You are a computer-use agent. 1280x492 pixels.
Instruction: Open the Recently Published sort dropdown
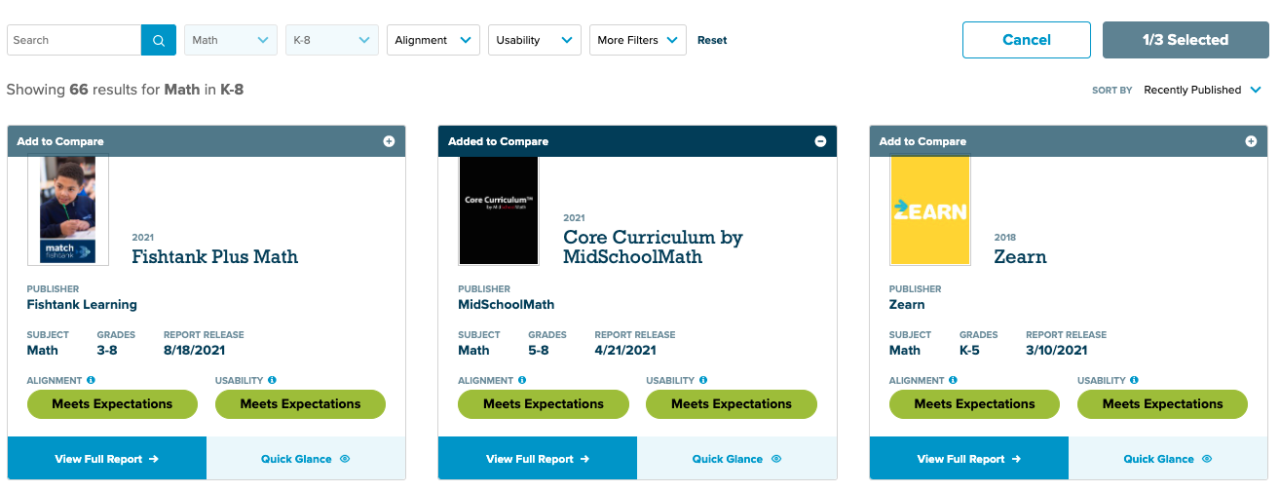[x=1205, y=90]
